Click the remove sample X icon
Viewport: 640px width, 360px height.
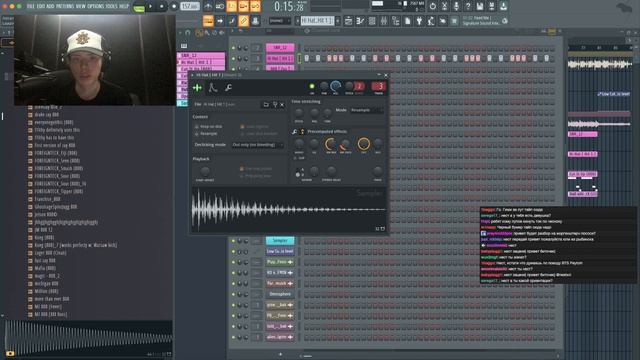[x=282, y=104]
